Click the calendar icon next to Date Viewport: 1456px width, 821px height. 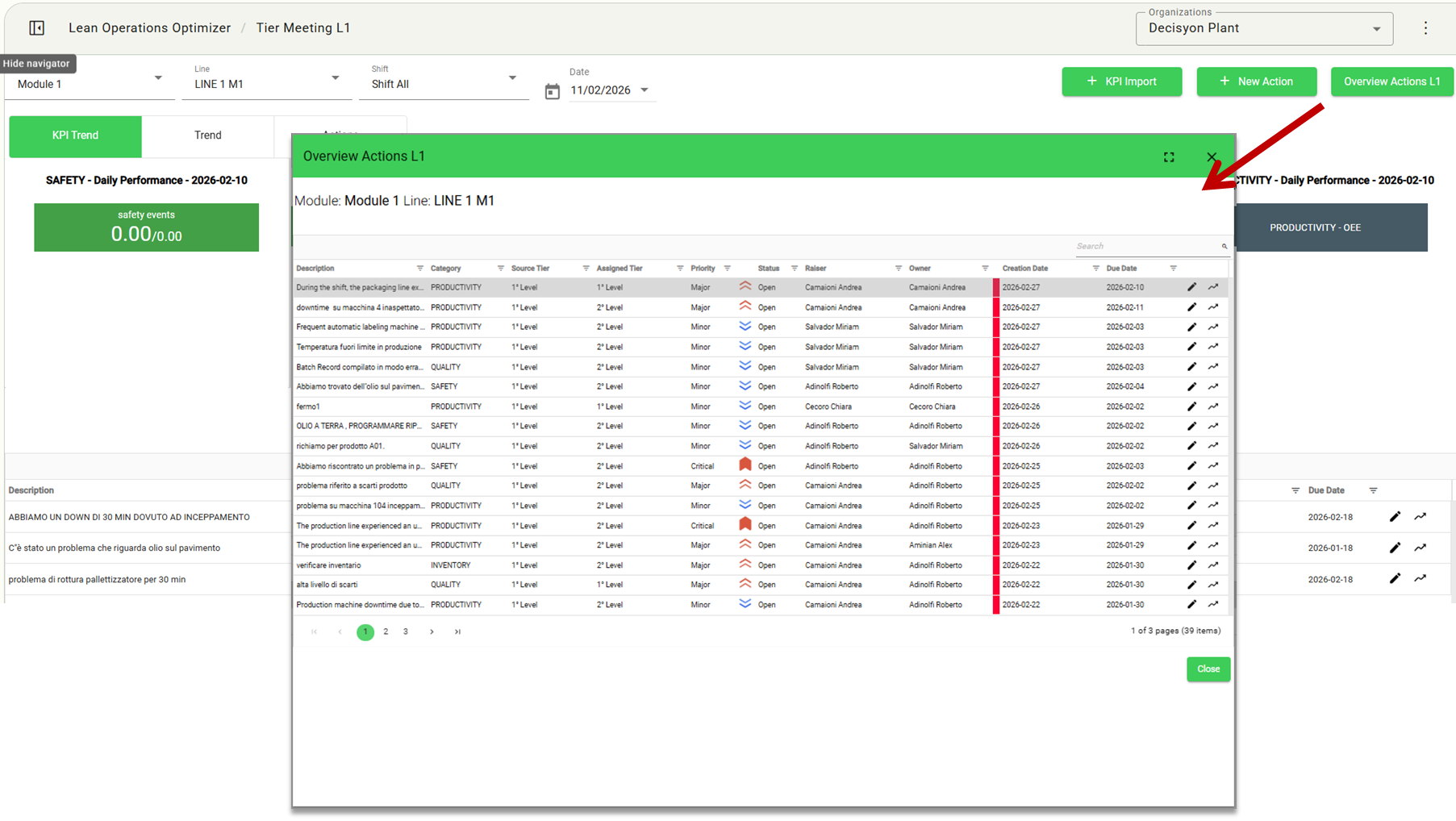click(x=552, y=91)
